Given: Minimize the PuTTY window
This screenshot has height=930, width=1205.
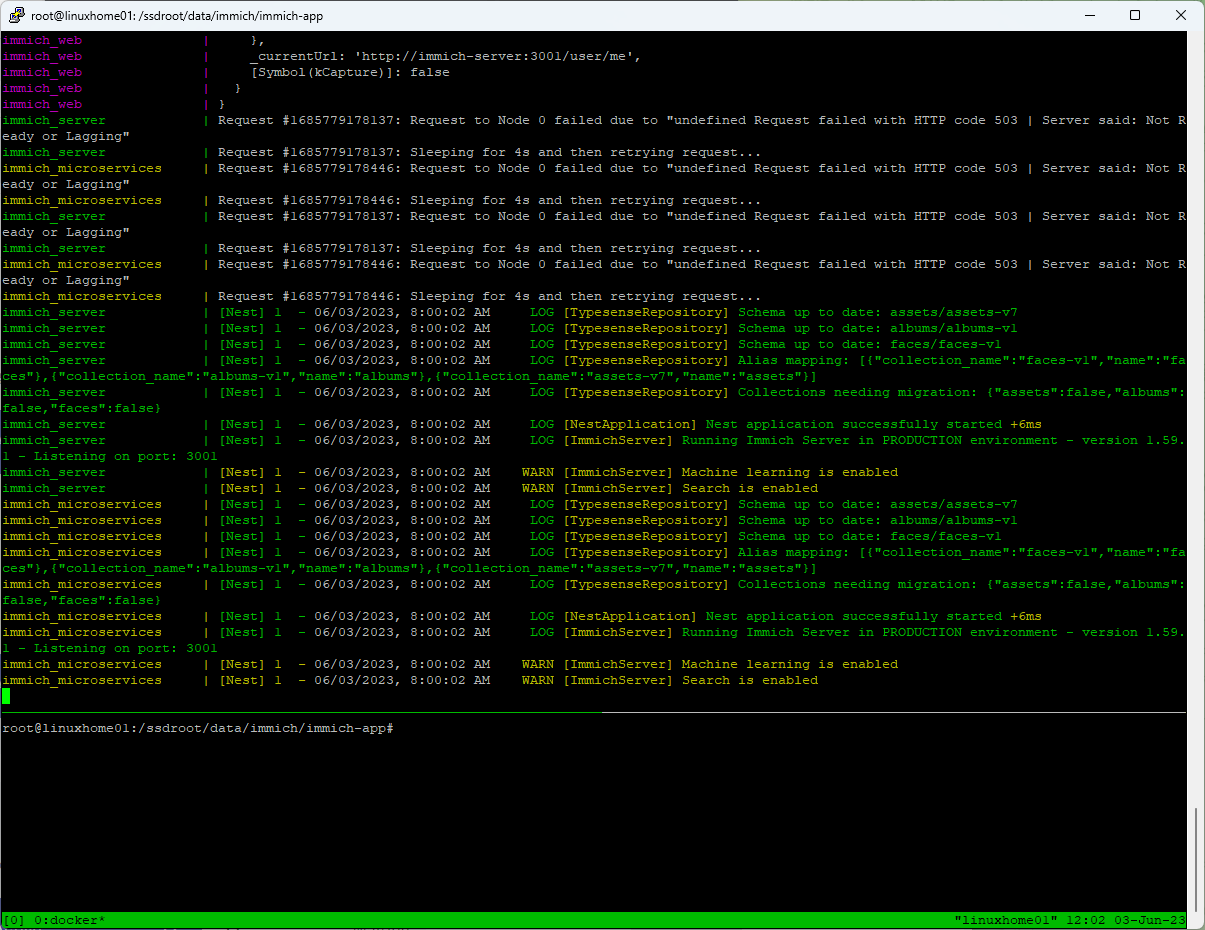Looking at the screenshot, I should [x=1089, y=15].
